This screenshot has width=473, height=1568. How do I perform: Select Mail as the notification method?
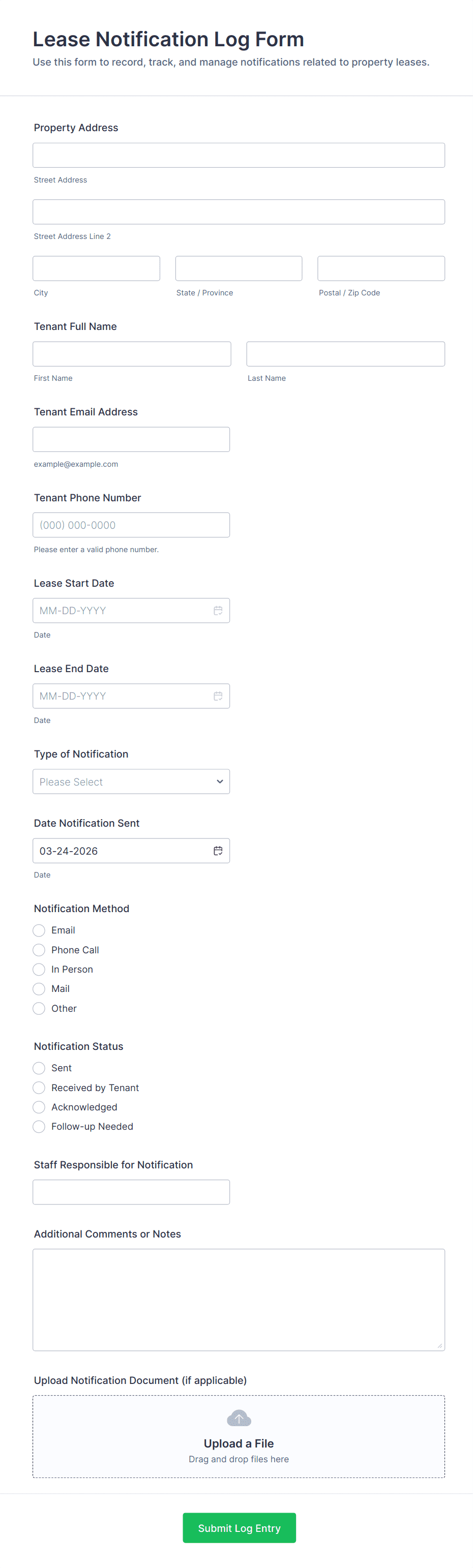coord(39,988)
